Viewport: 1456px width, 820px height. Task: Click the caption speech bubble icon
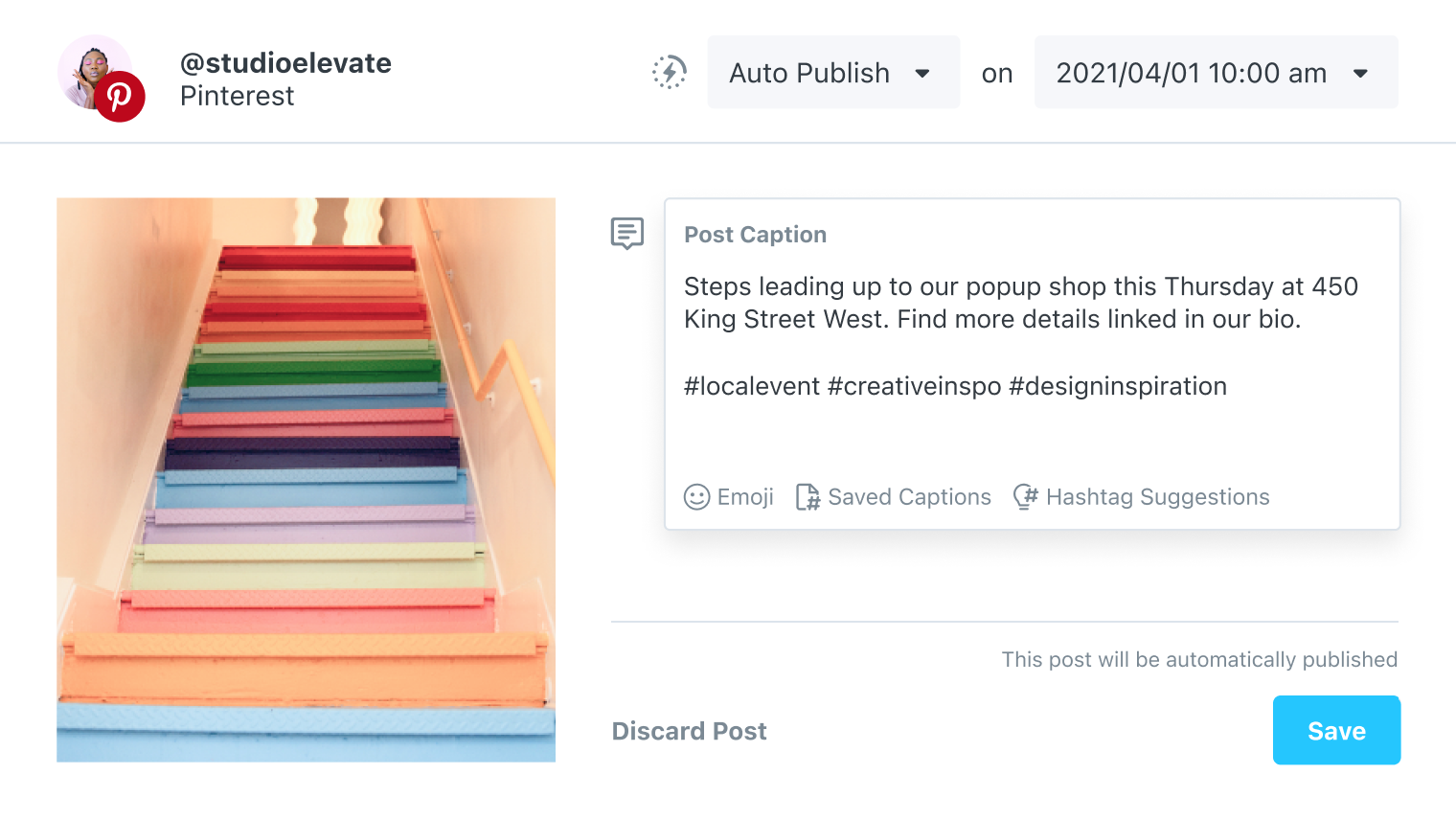[627, 233]
